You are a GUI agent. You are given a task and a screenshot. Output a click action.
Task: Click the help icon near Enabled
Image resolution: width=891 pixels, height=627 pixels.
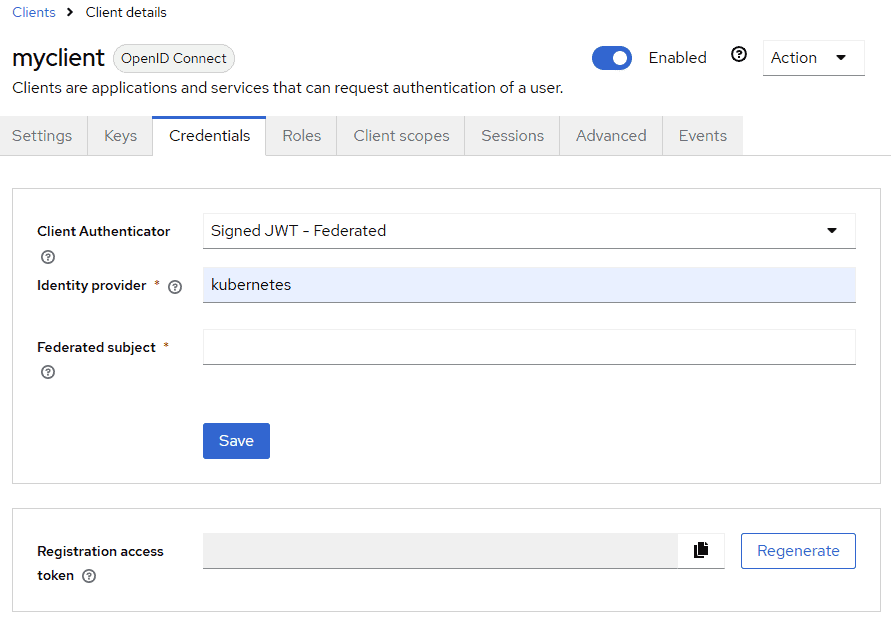click(739, 55)
